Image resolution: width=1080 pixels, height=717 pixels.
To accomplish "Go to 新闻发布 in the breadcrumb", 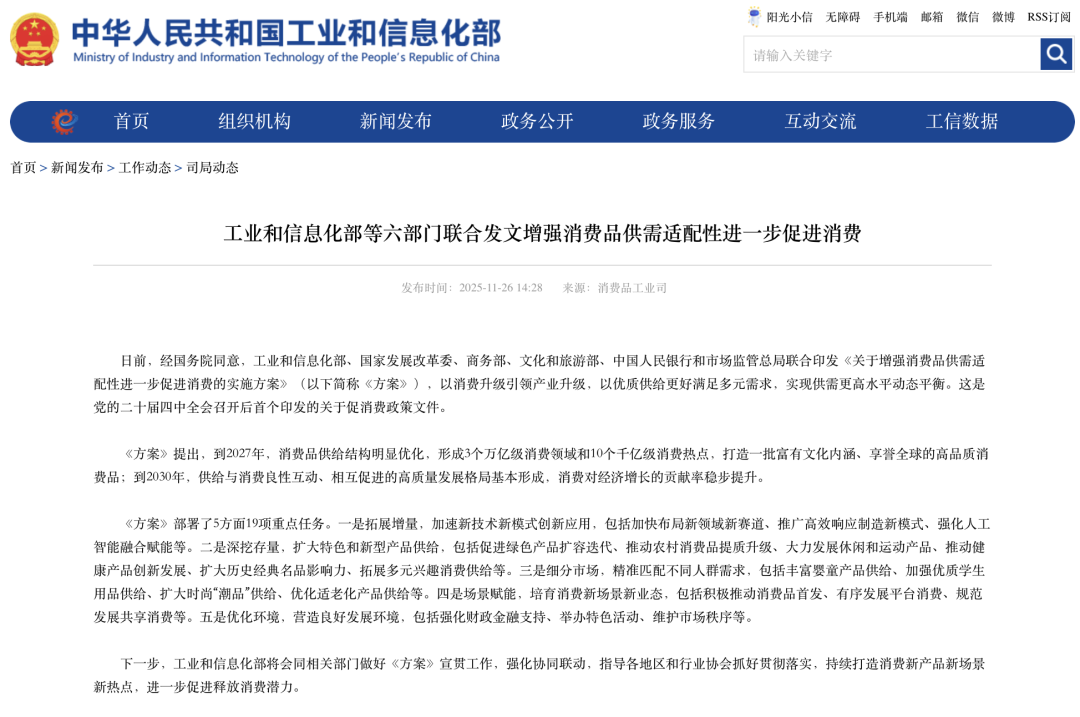I will [x=77, y=167].
